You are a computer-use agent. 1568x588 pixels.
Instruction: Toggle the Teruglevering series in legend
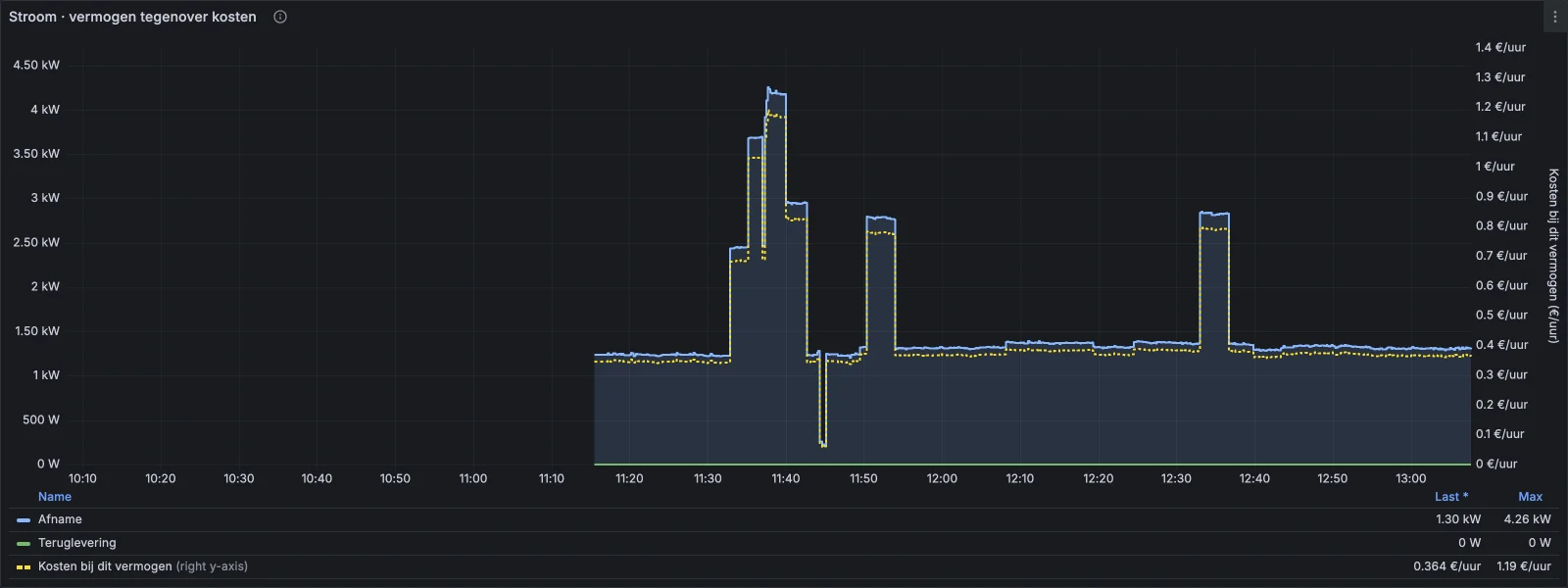(76, 543)
